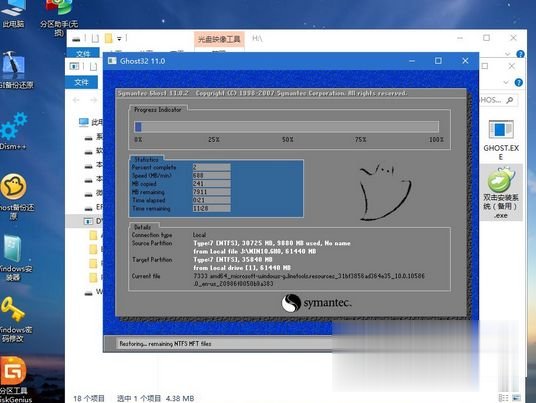Open the 文件 menu in front Explorer window
The width and height of the screenshot is (536, 403).
point(81,82)
